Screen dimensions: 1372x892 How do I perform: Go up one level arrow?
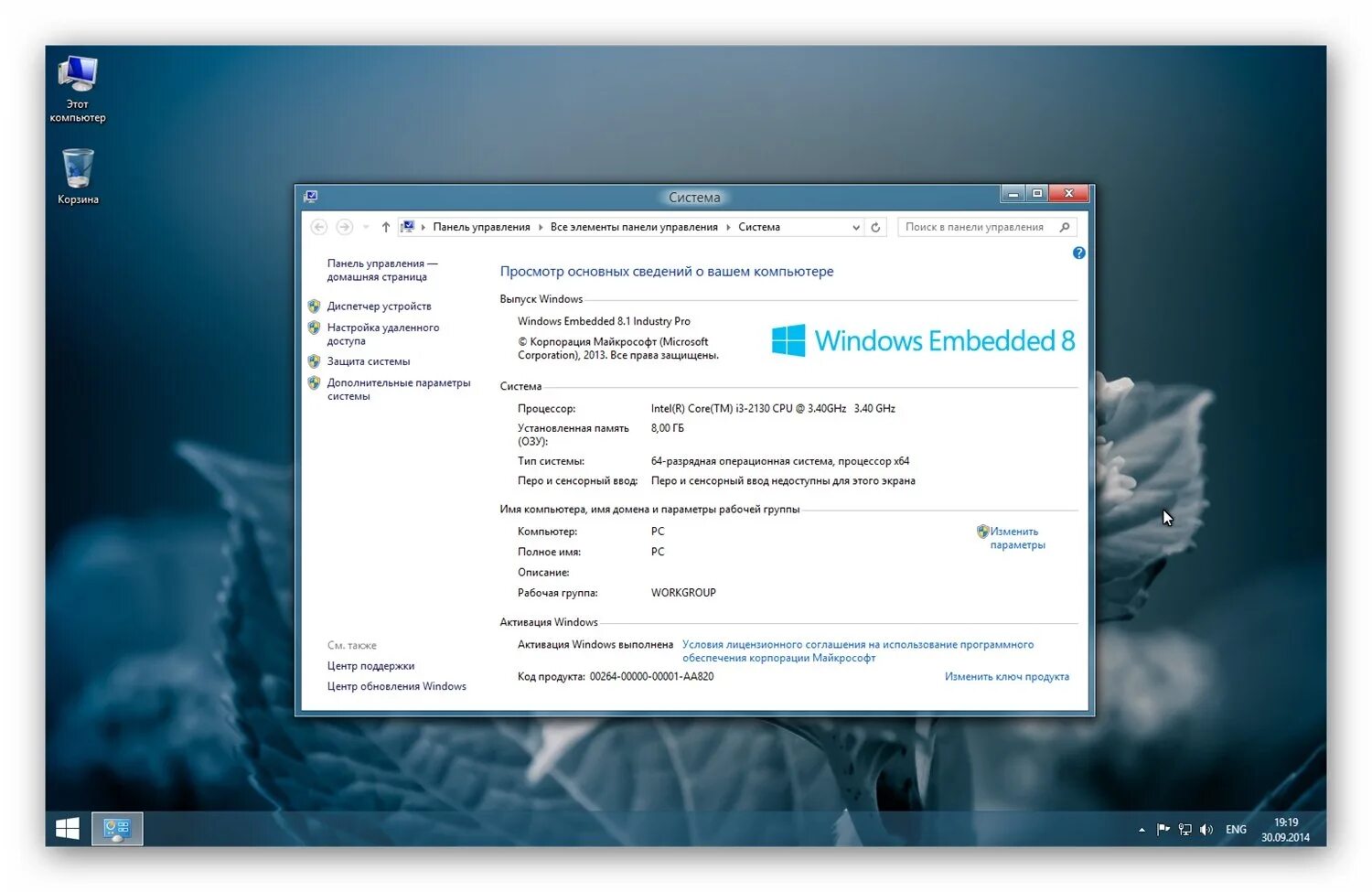click(x=385, y=227)
